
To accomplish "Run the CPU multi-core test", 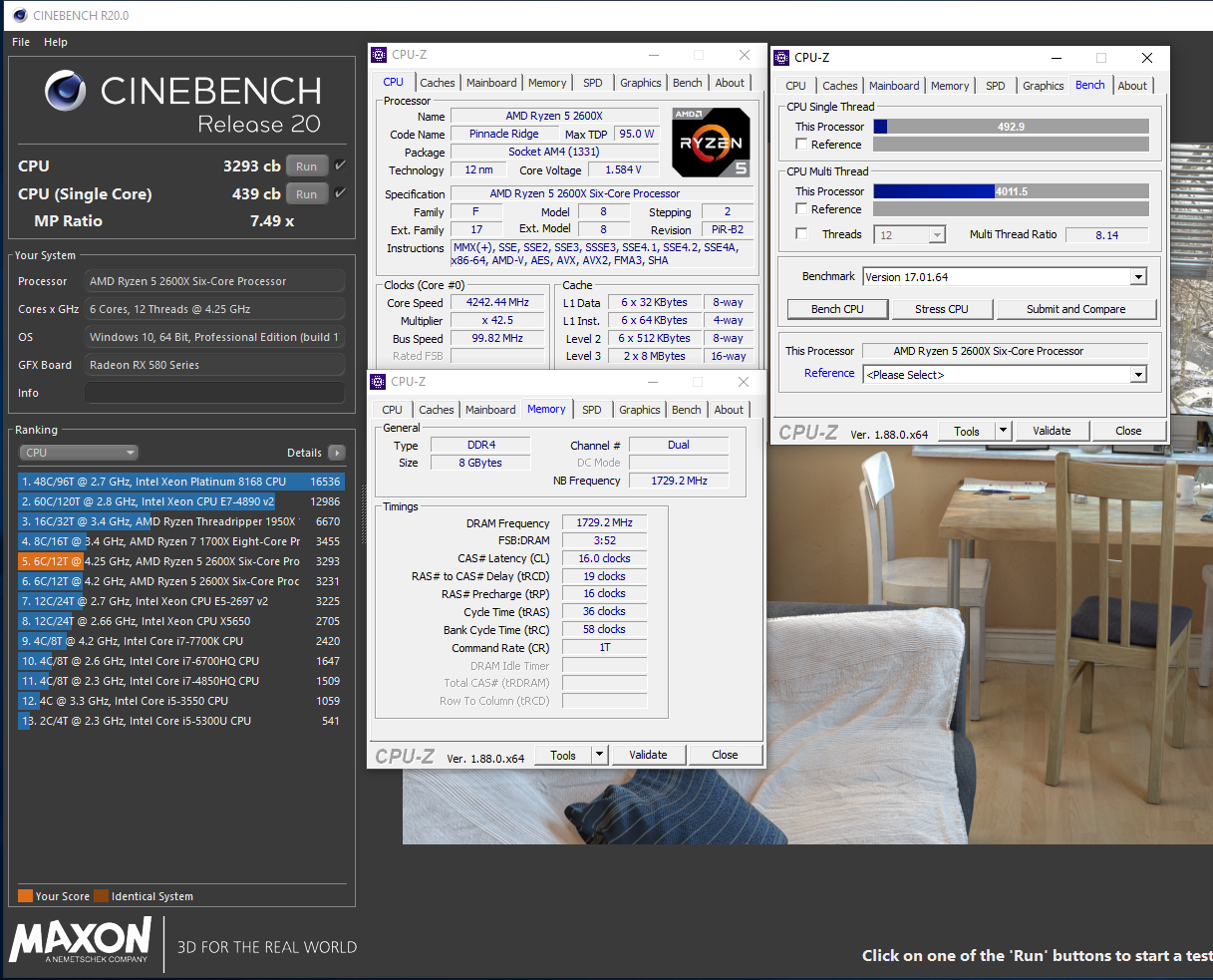I will [x=307, y=166].
